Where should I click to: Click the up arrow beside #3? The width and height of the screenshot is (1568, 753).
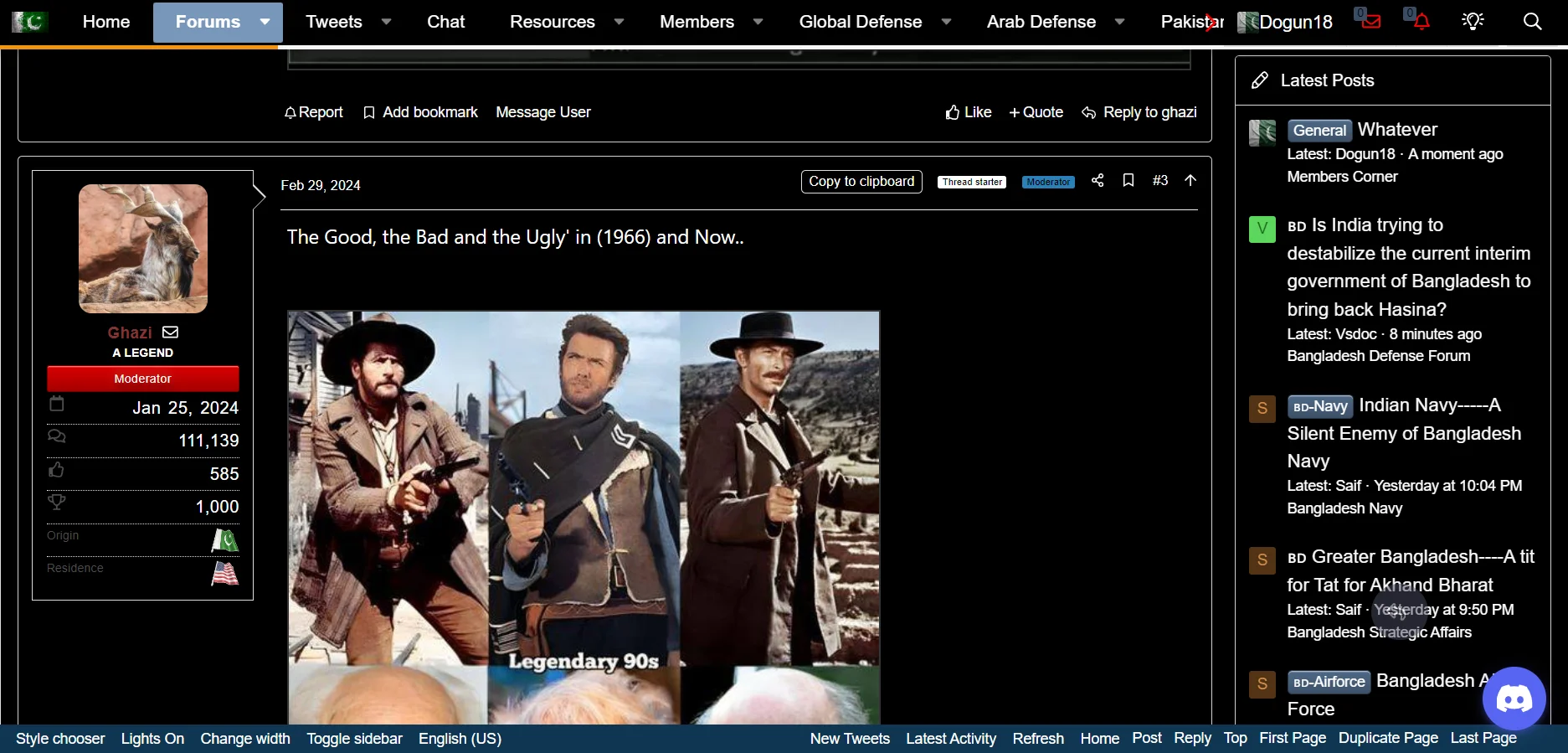click(1190, 181)
